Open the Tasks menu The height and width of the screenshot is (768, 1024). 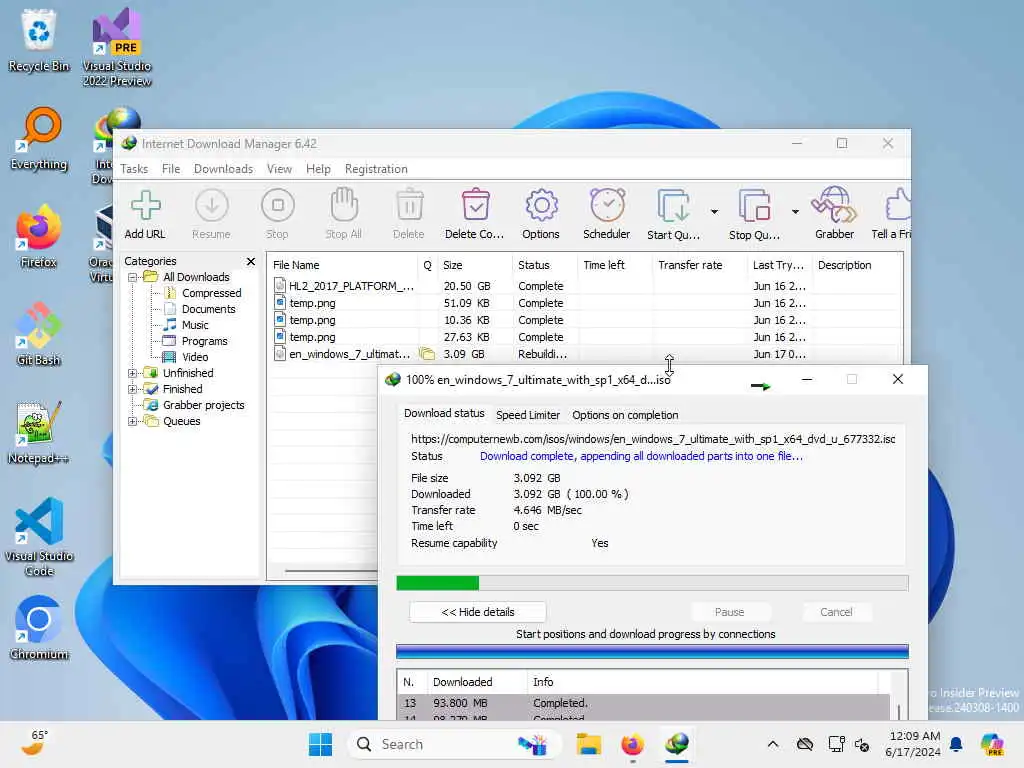tap(134, 168)
